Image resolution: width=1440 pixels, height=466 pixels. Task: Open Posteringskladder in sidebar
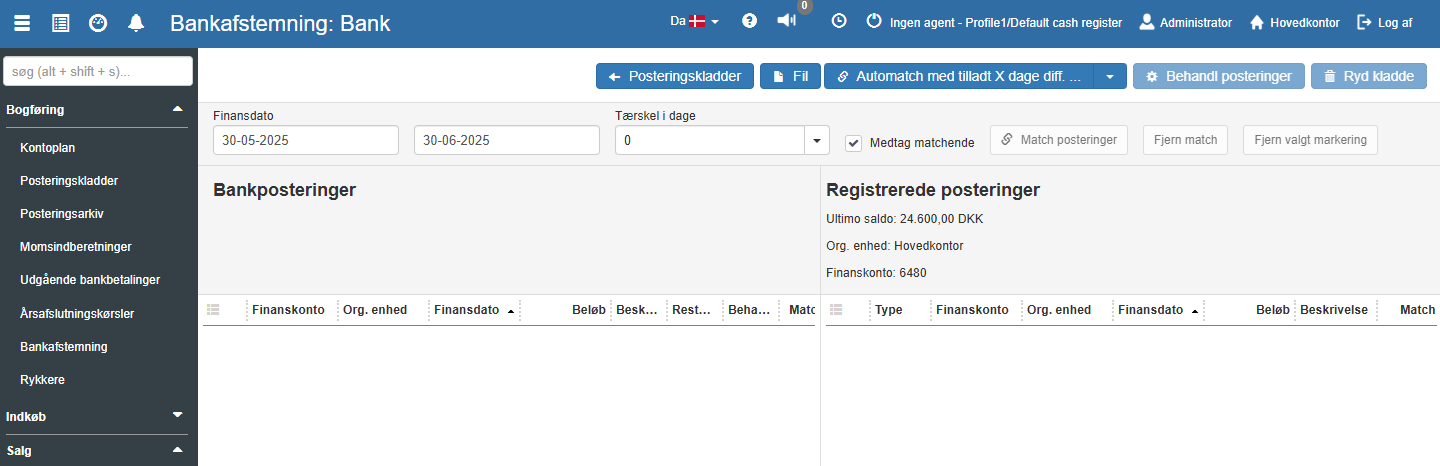click(x=70, y=181)
